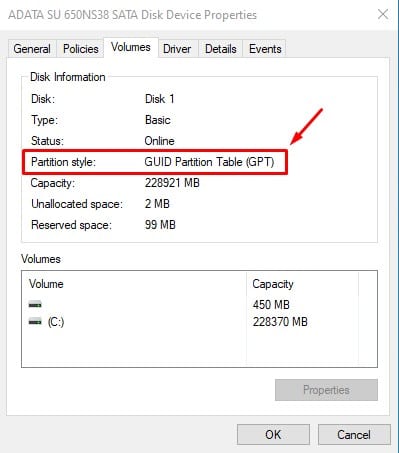Screen dimensions: 399x453
Task: Click the Cancel button
Action: pos(354,435)
